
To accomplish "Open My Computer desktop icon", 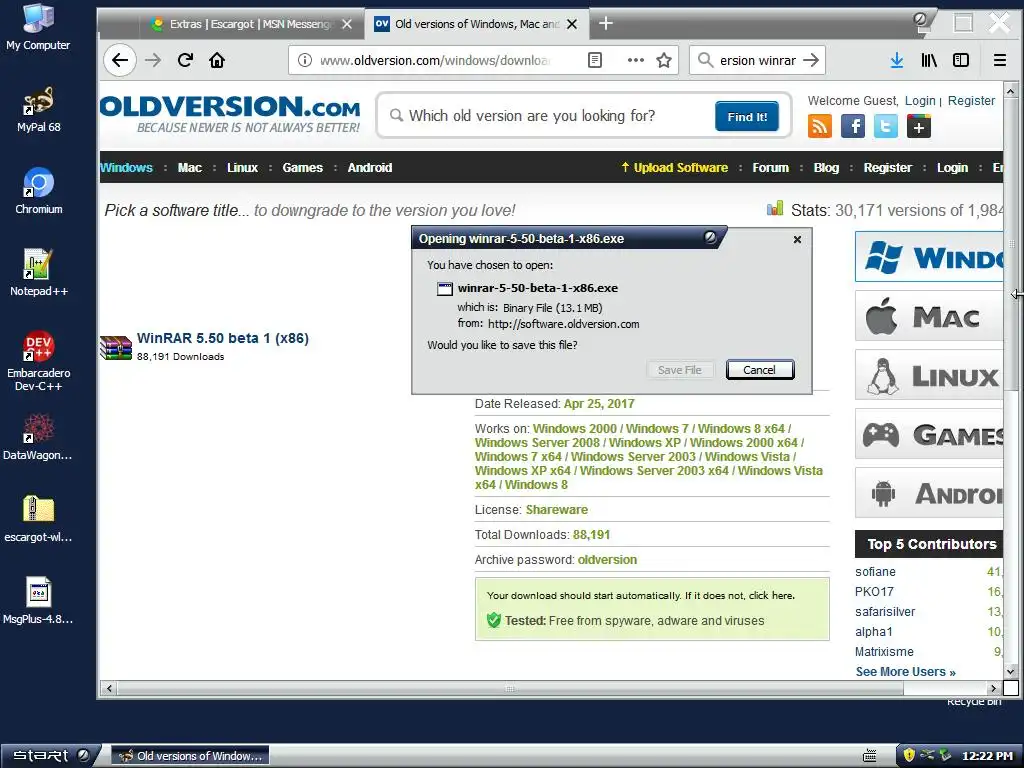I will (38, 27).
